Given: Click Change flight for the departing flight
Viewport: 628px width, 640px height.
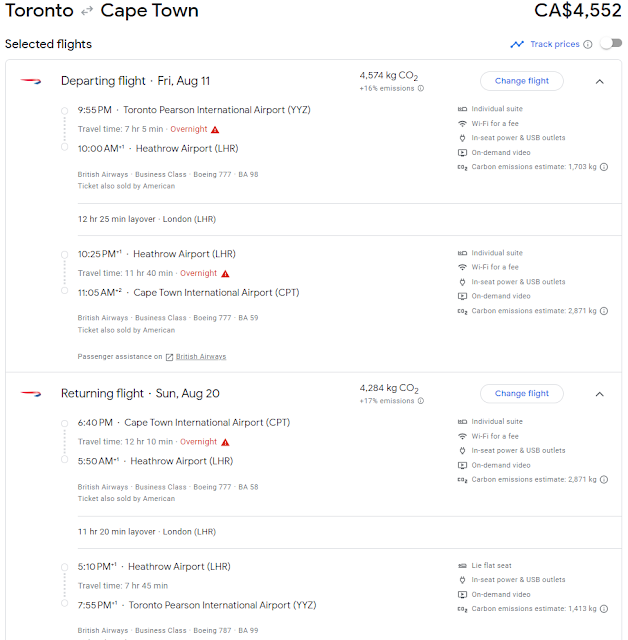Looking at the screenshot, I should [521, 81].
